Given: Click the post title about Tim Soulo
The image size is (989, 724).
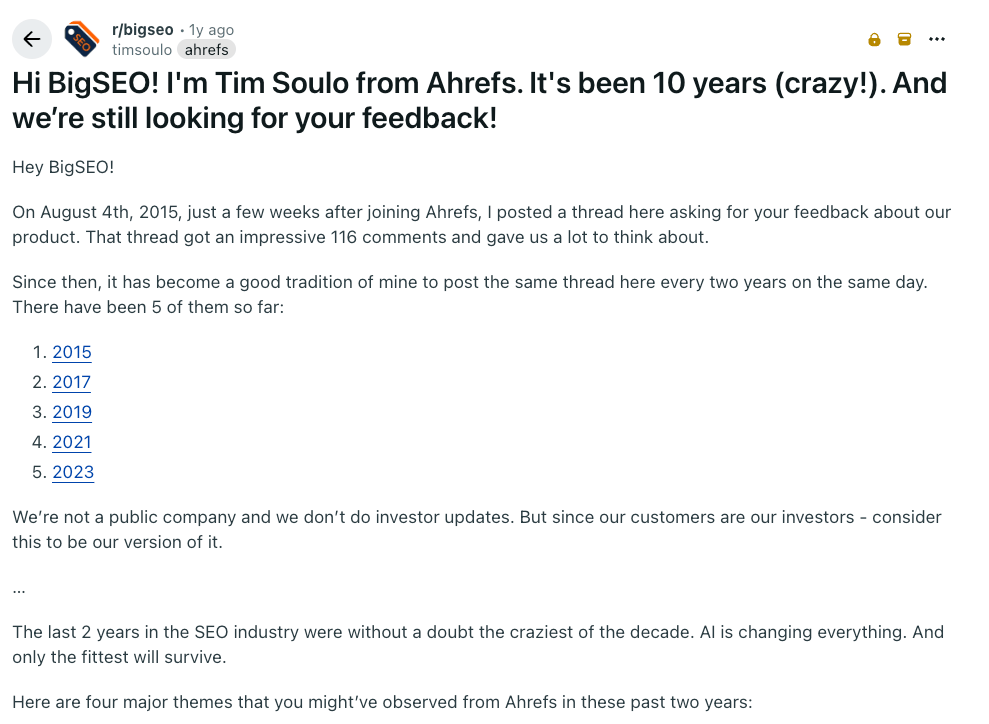Looking at the screenshot, I should click(479, 101).
